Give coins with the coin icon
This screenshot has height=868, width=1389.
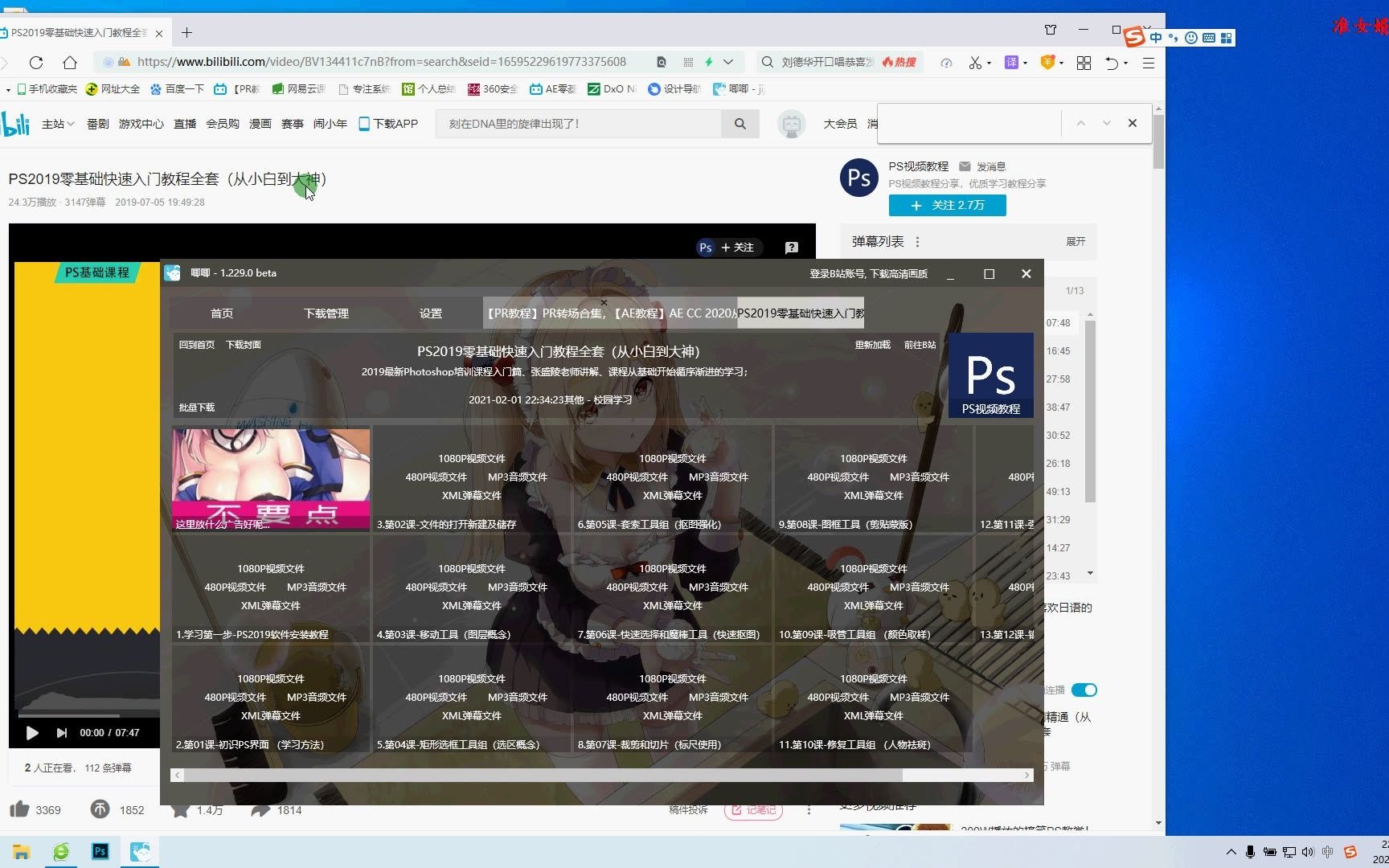coord(100,809)
